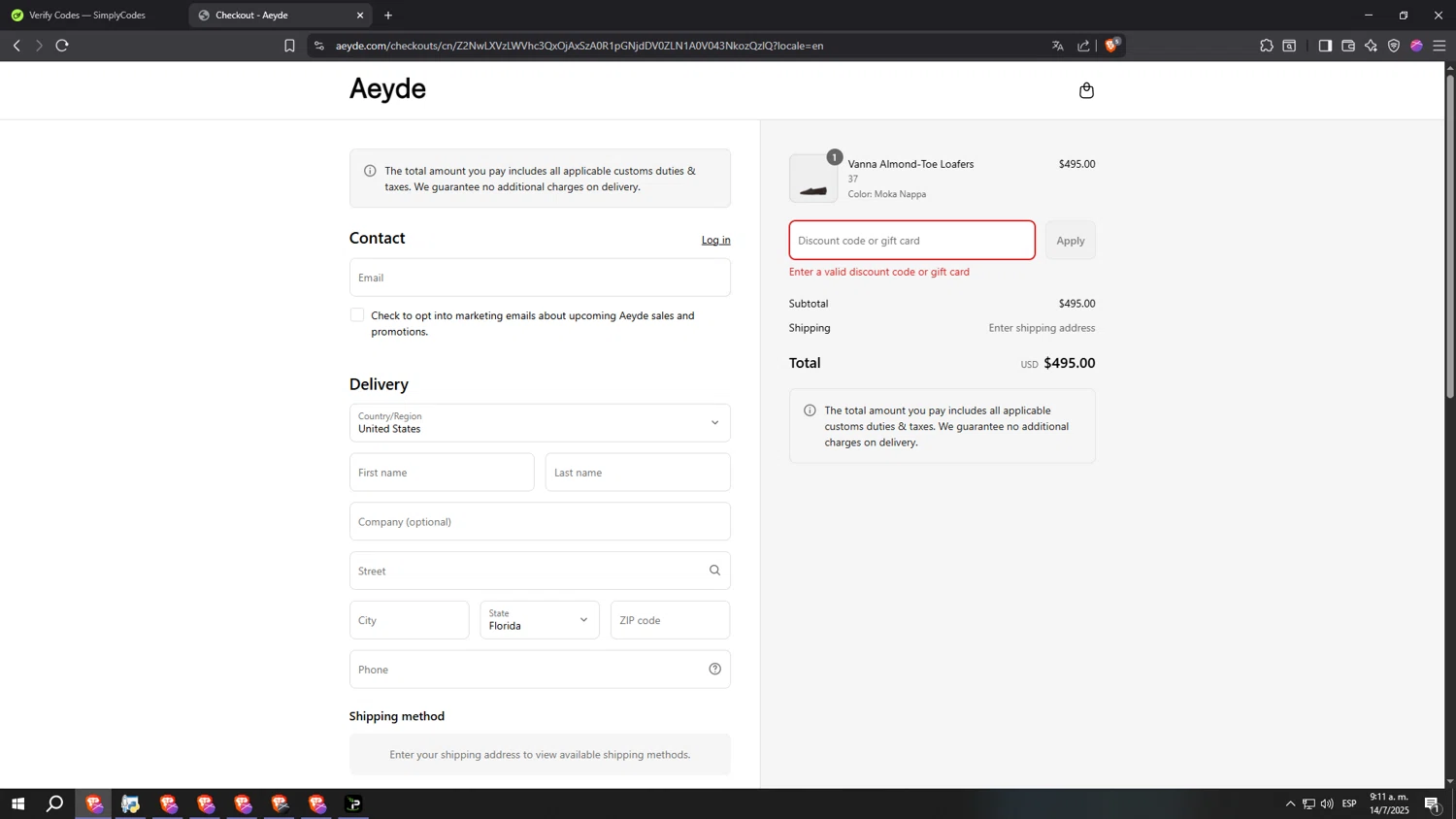Open the translate page icon
Image resolution: width=1456 pixels, height=819 pixels.
[x=1058, y=46]
